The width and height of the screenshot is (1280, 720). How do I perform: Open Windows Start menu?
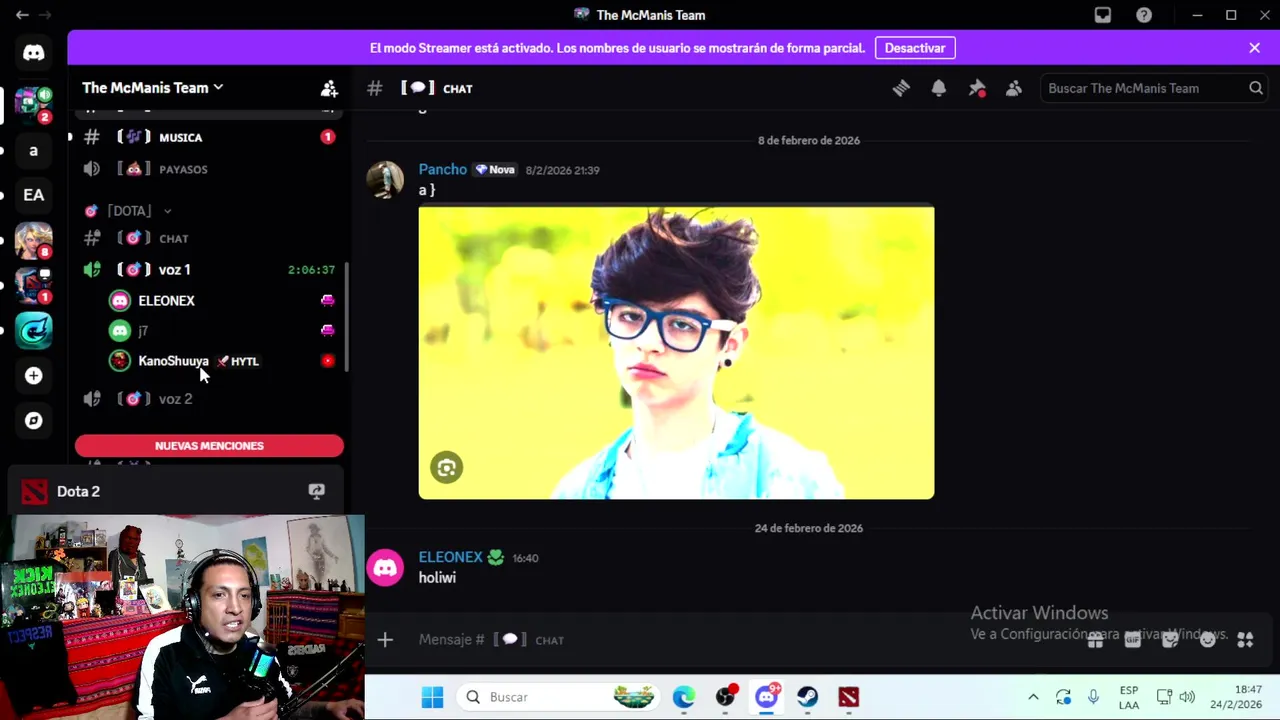(432, 697)
